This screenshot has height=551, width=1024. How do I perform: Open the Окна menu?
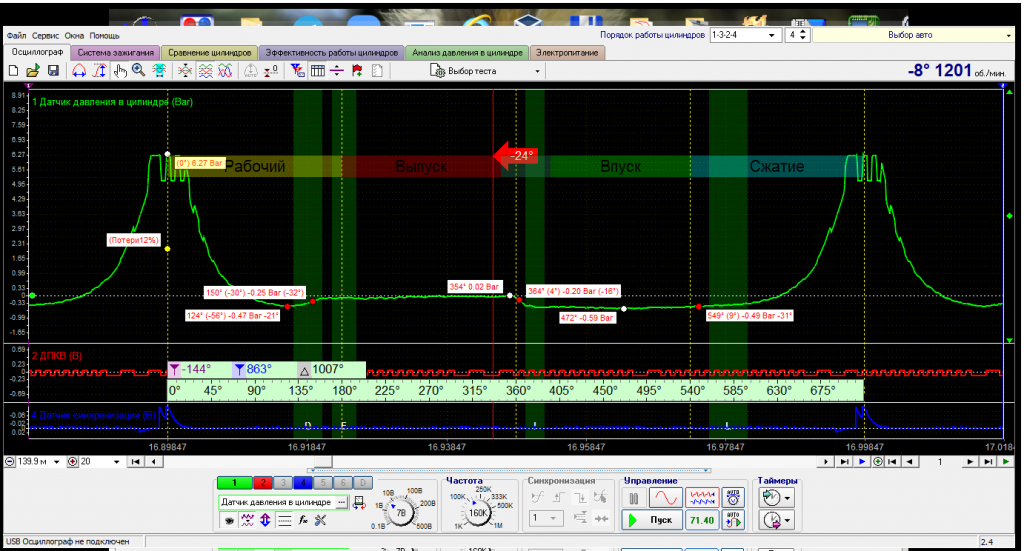(x=74, y=35)
